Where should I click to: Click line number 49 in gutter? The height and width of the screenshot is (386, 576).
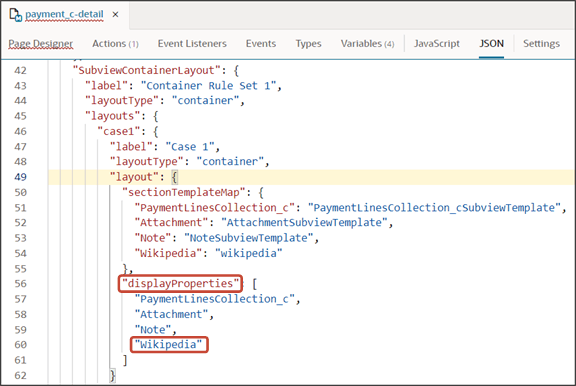click(21, 177)
